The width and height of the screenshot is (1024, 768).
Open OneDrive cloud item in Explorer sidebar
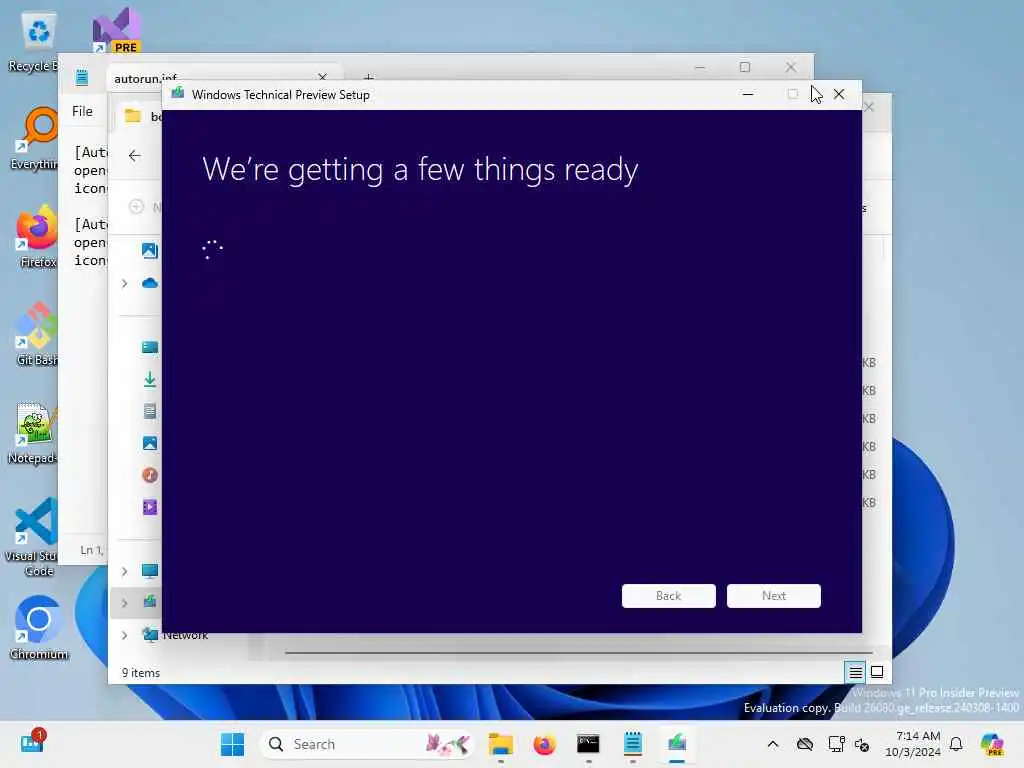pos(150,283)
